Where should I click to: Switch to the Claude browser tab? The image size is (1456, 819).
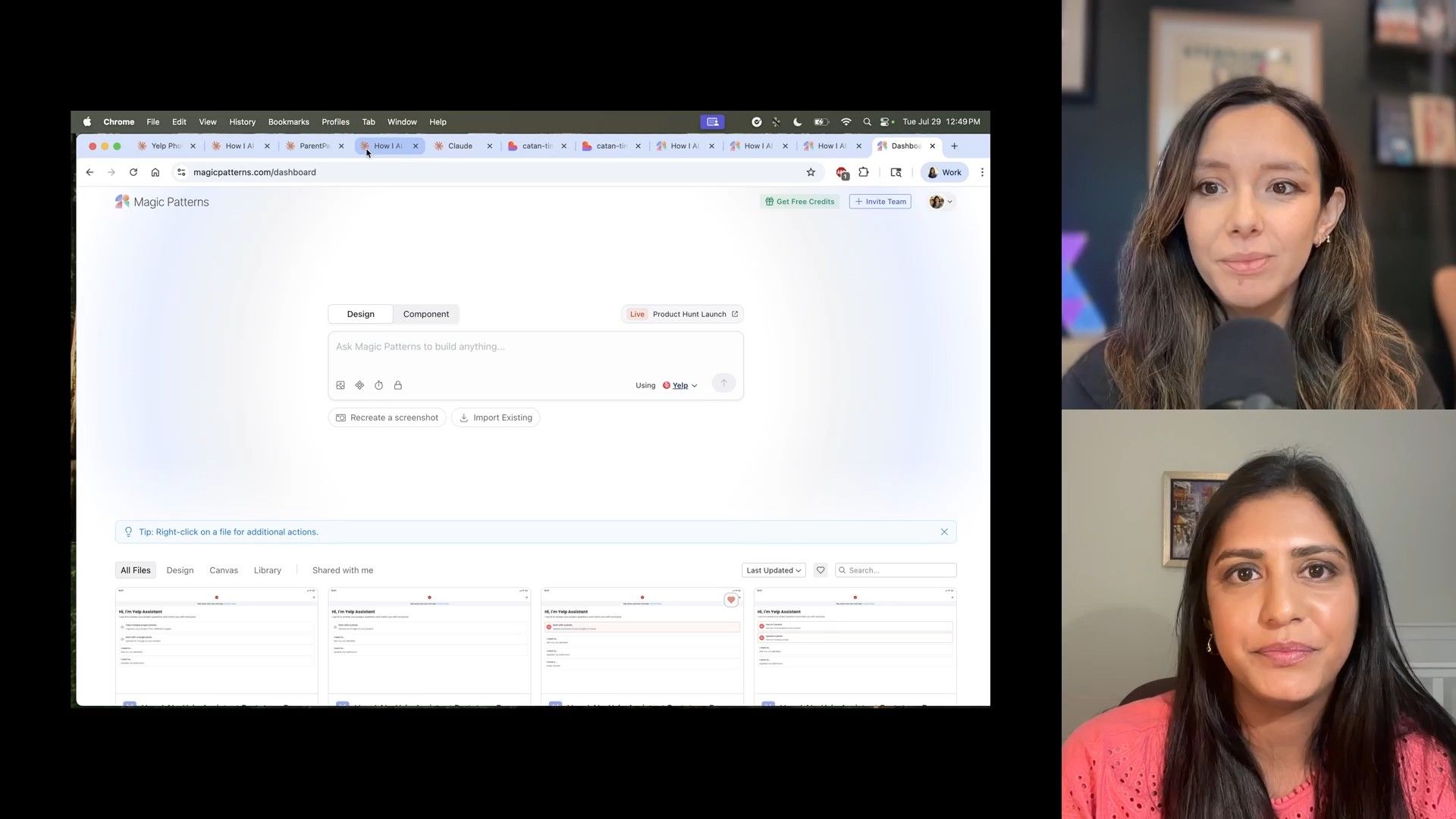(x=460, y=146)
